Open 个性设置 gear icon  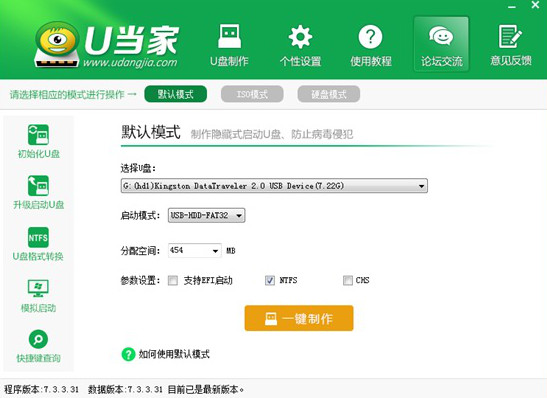pos(300,36)
